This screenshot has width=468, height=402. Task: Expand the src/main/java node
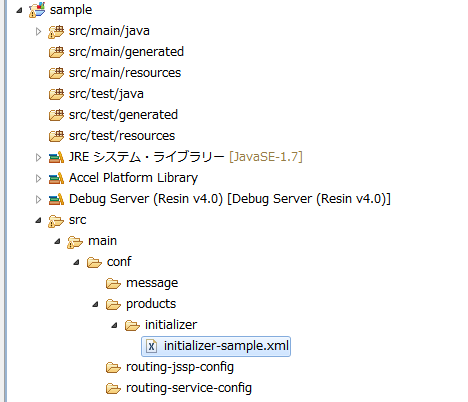pos(38,31)
